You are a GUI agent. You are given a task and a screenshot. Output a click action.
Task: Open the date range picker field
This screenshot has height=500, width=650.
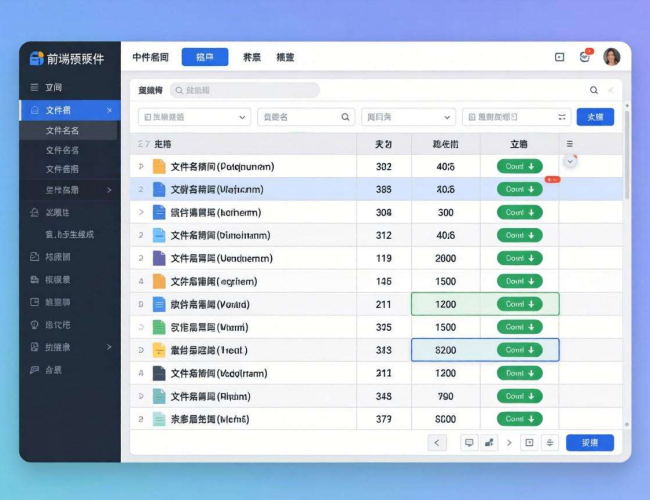click(x=517, y=117)
